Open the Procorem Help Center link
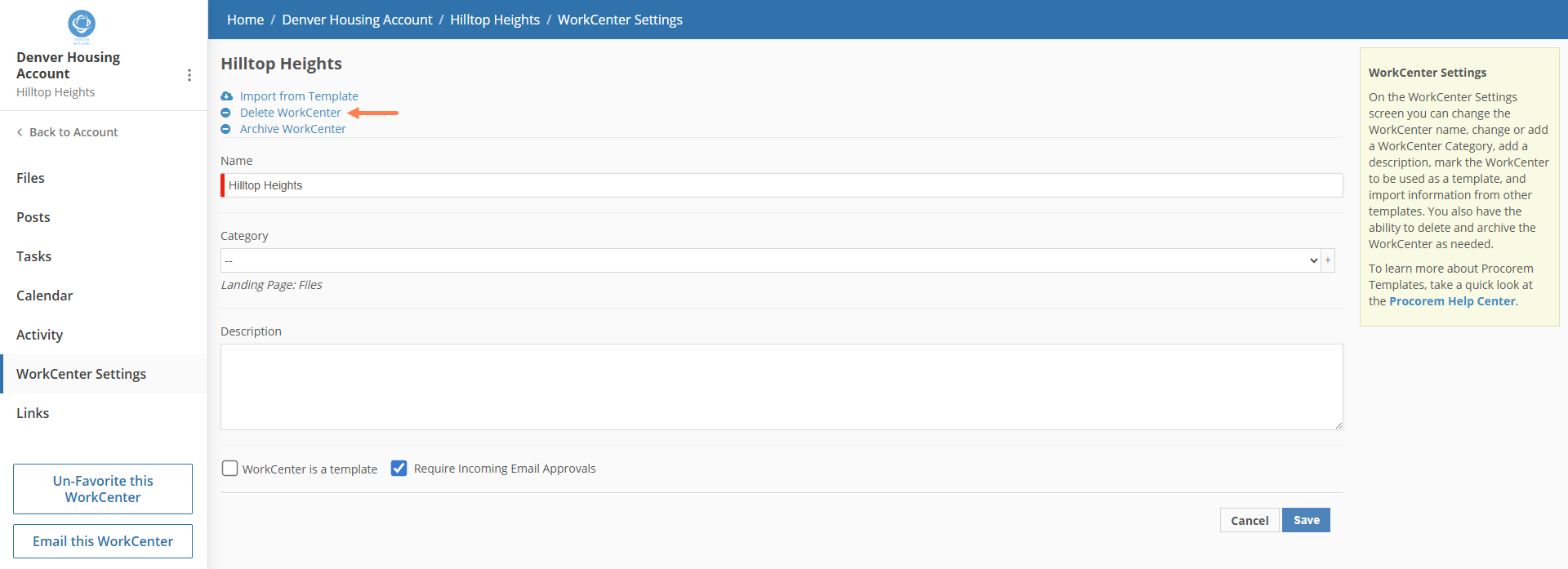1568x569 pixels. point(1452,301)
